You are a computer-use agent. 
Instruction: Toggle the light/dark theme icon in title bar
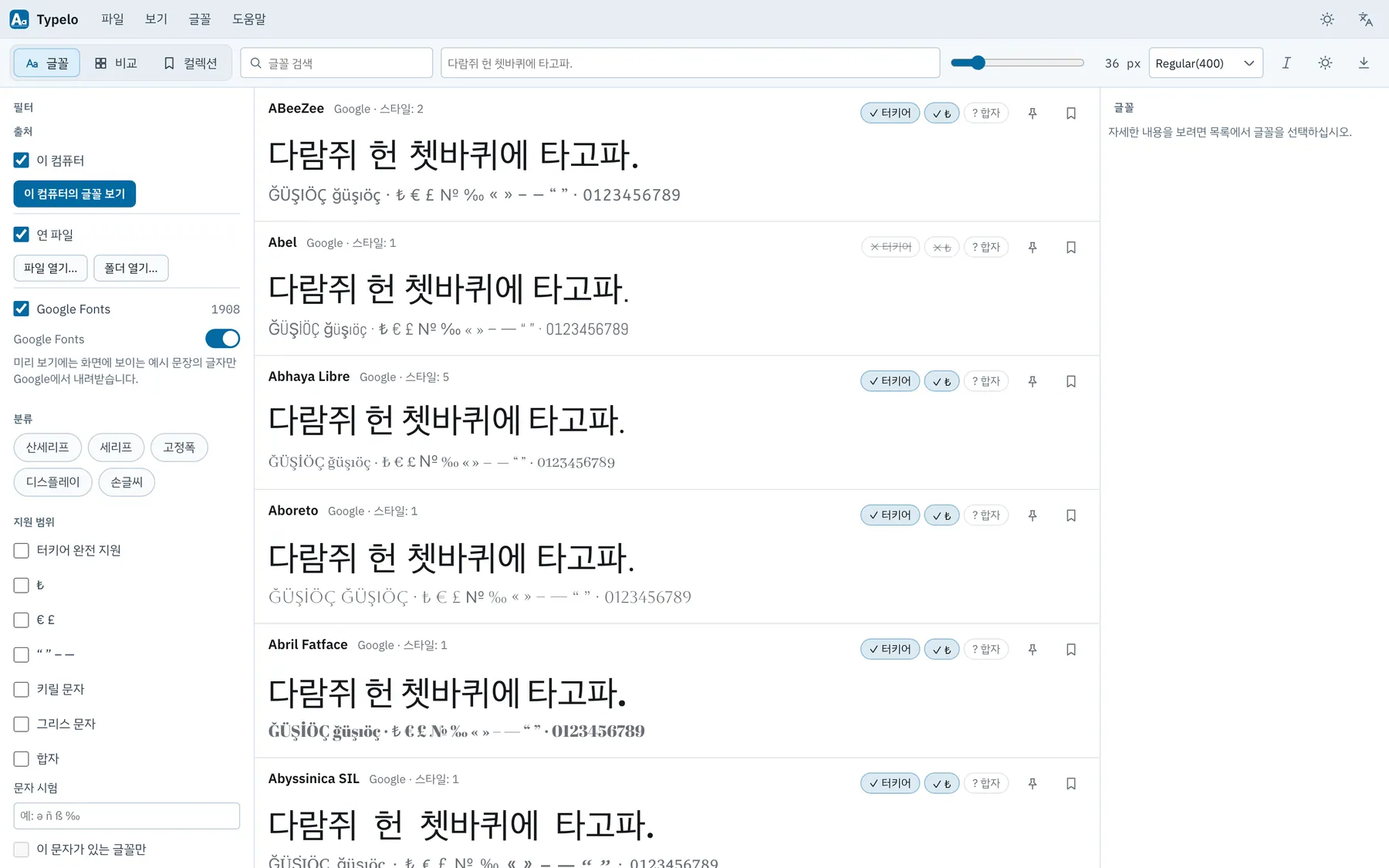pyautogui.click(x=1327, y=19)
